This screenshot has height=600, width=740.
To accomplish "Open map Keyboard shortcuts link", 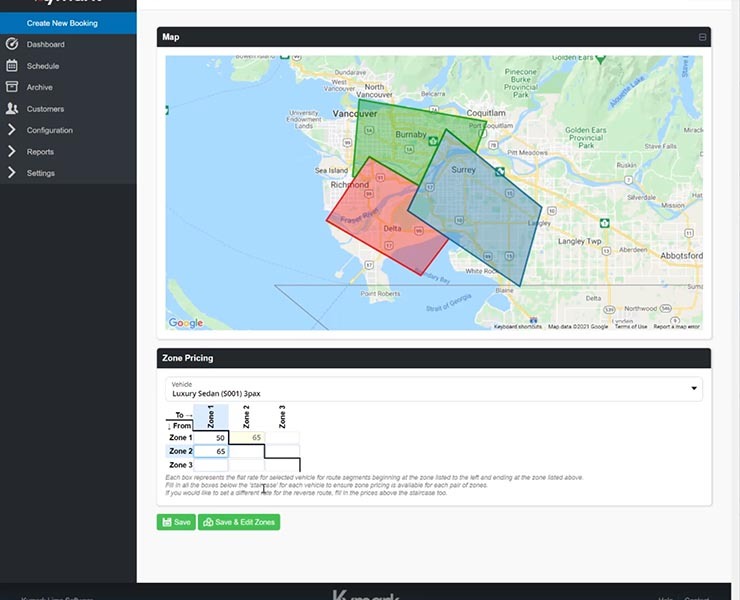I will (x=518, y=326).
